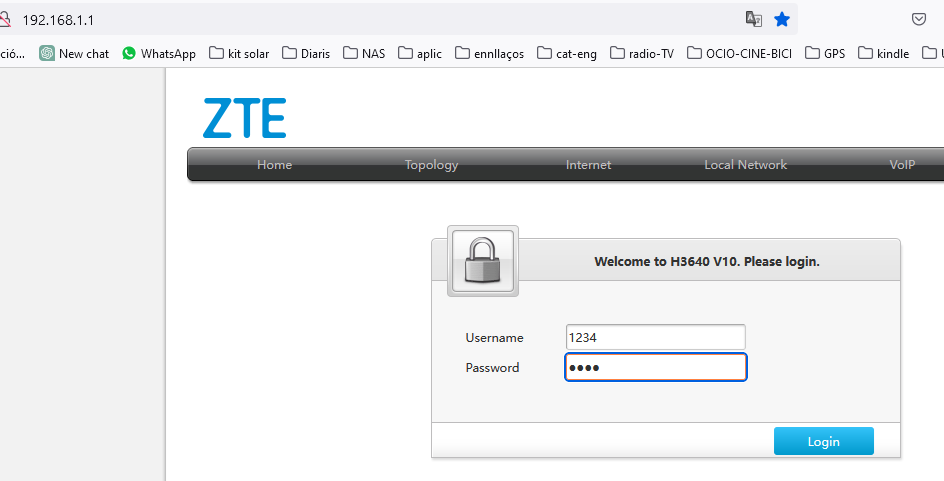Switch to the Local Network tab
The width and height of the screenshot is (944, 481).
tap(745, 165)
